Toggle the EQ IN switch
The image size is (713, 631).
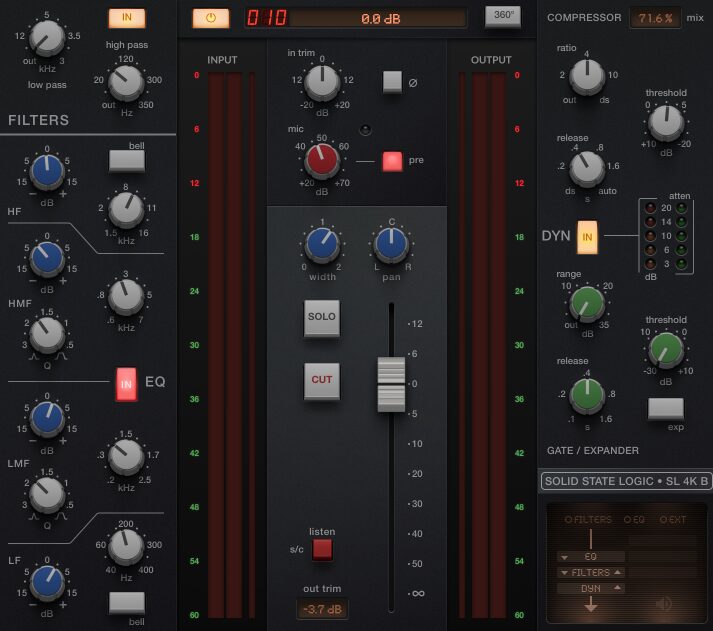coord(126,383)
